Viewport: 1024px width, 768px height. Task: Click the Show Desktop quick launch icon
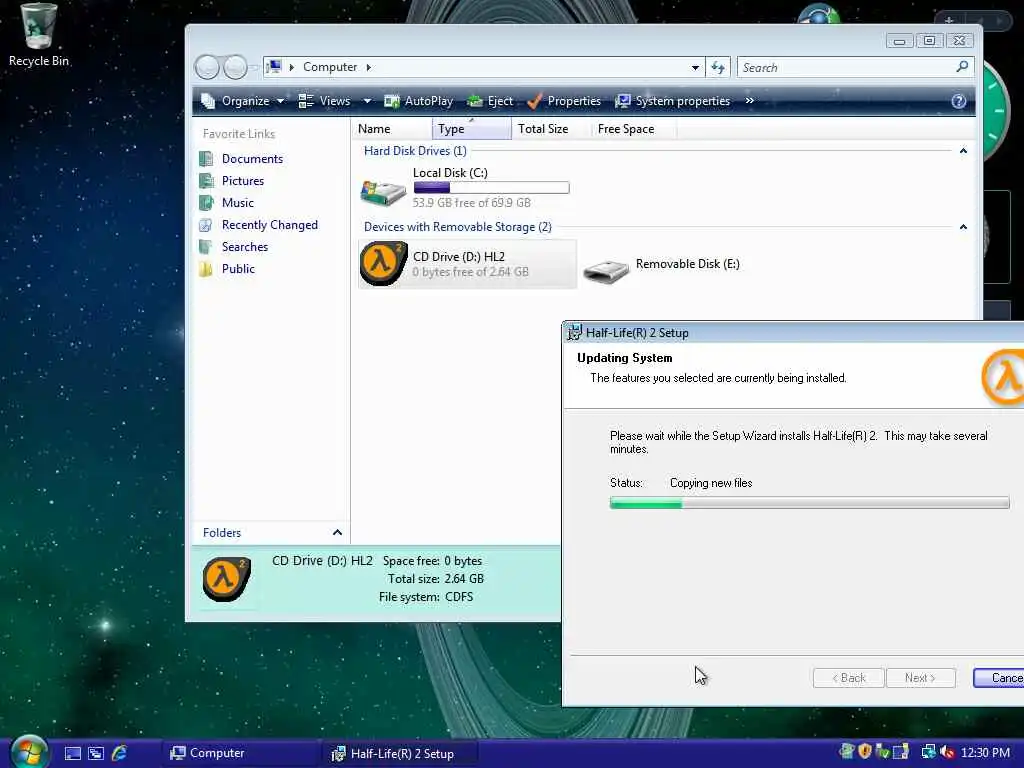pos(72,753)
